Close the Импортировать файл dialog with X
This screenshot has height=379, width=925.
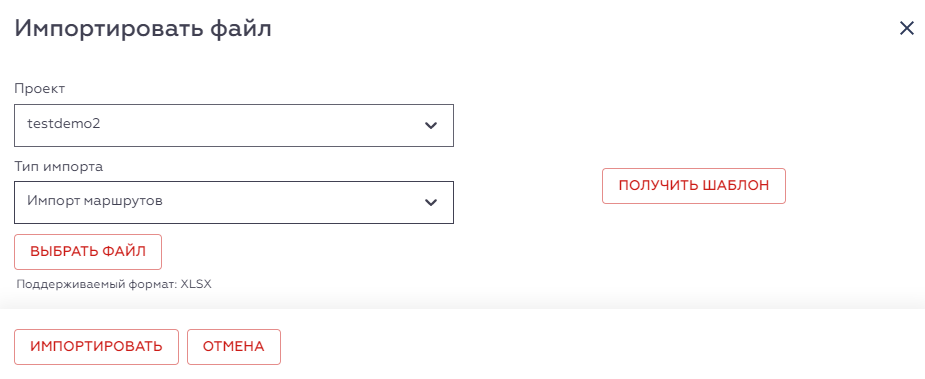pos(906,28)
